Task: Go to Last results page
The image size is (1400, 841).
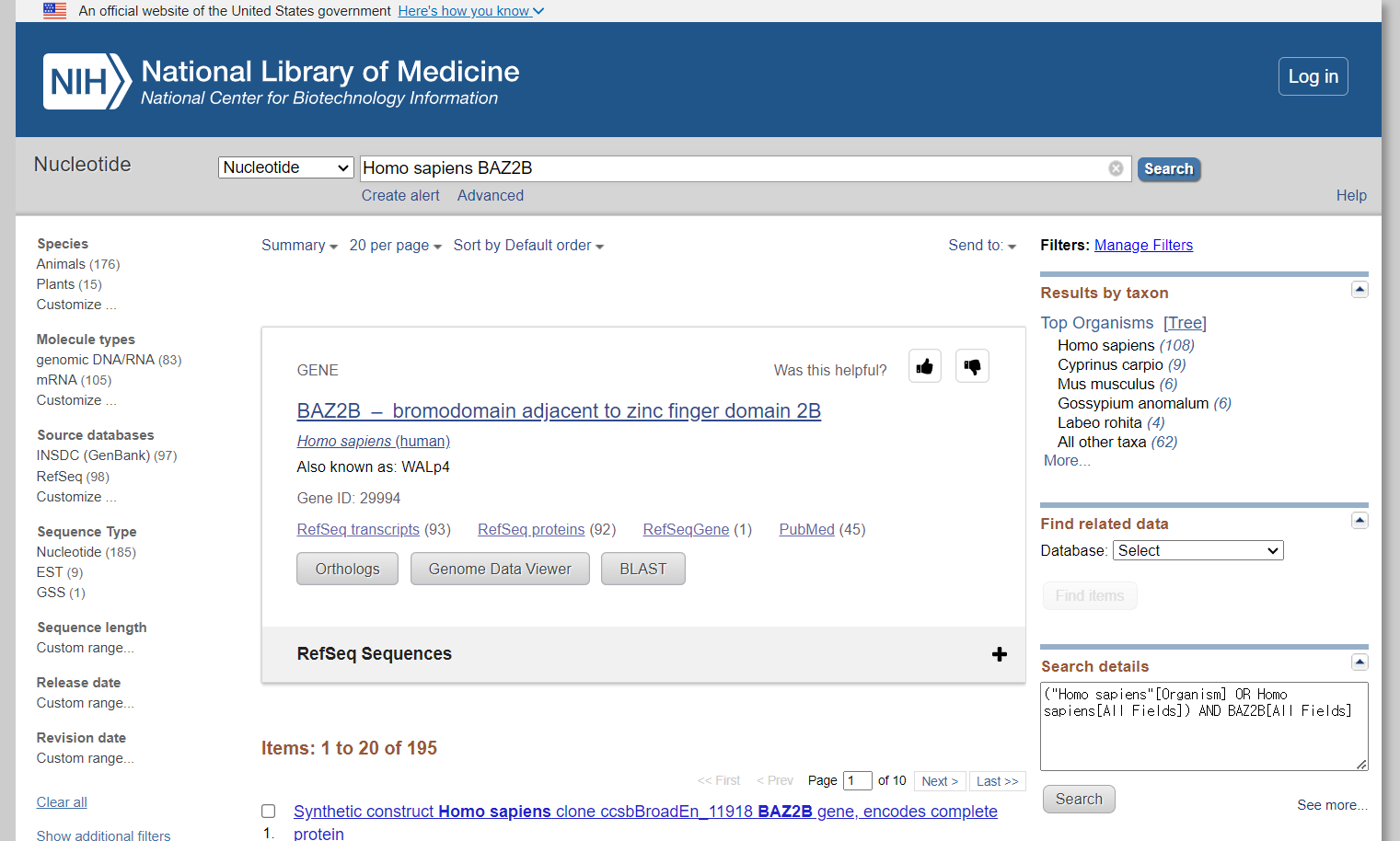Action: coord(998,781)
